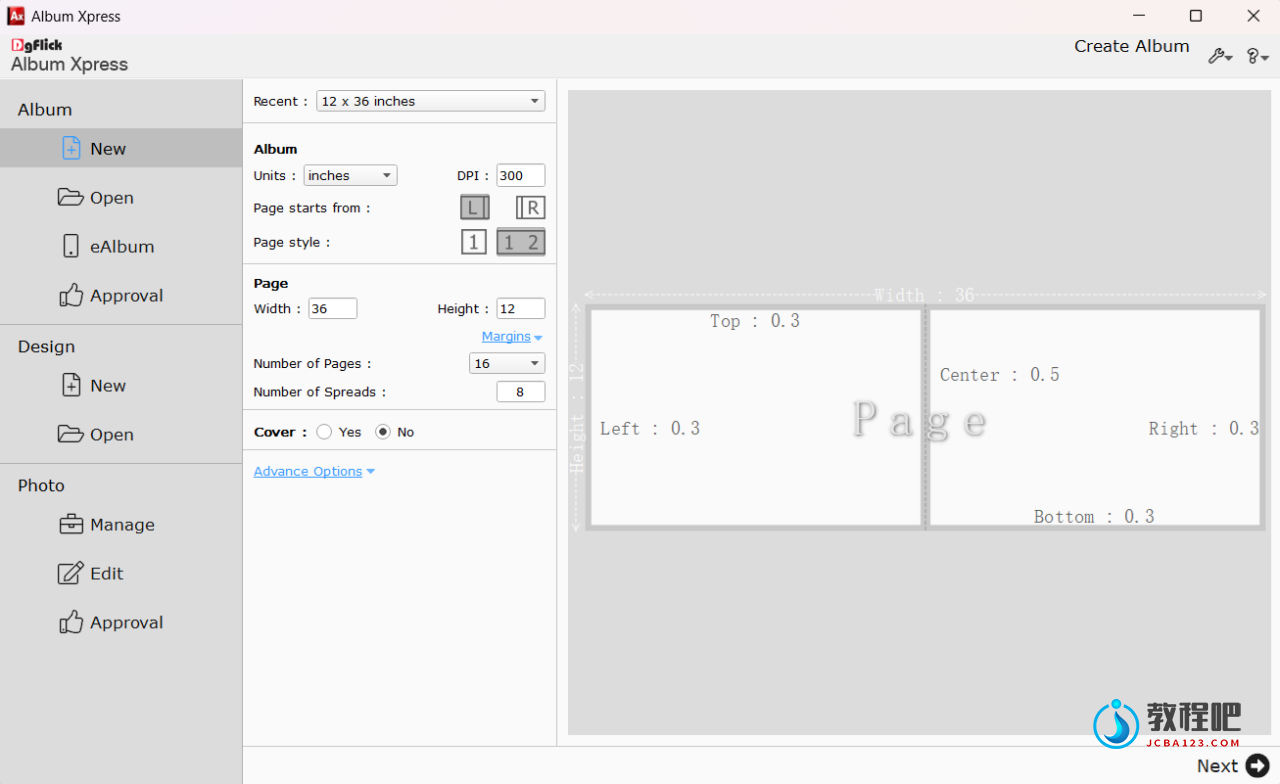Click the "Center : 0.5" margin label

[x=1000, y=375]
